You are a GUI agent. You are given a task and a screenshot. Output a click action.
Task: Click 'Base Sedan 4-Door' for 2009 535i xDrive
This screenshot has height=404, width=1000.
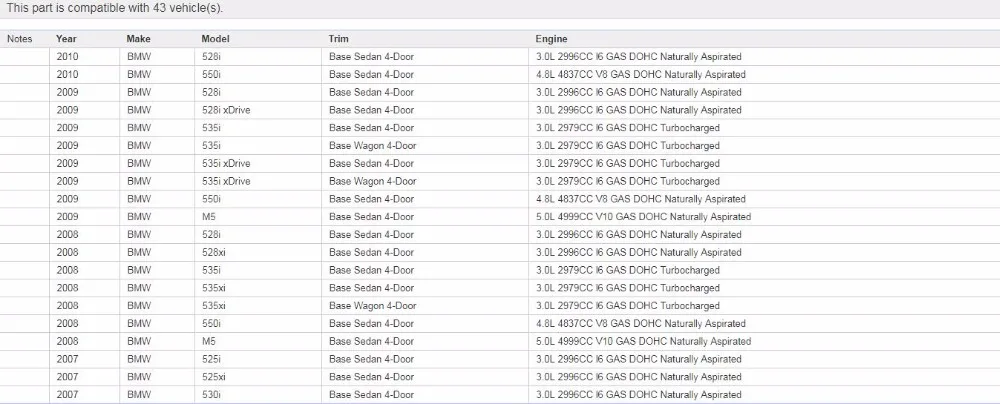(371, 163)
